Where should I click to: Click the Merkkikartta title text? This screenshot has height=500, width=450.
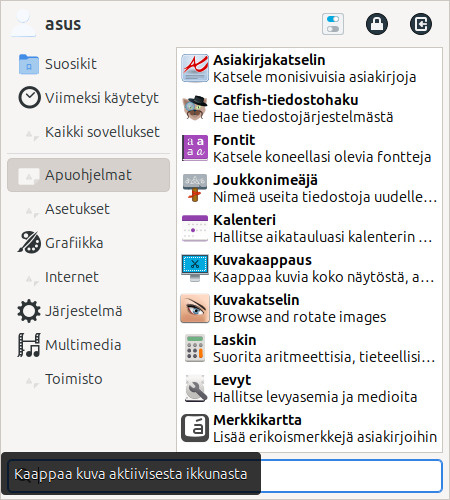coord(257,420)
